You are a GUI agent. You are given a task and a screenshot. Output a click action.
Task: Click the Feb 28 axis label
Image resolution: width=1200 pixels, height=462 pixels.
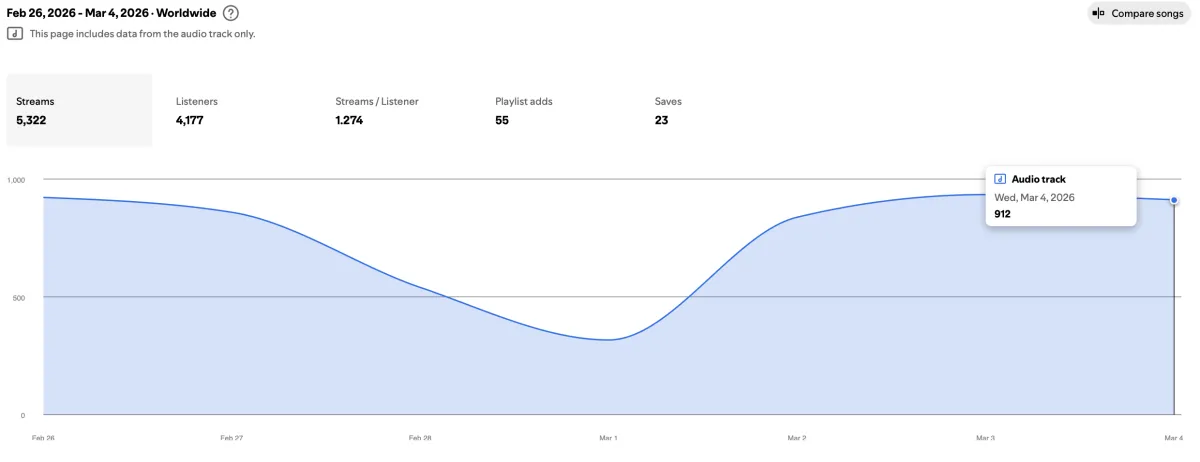click(420, 438)
